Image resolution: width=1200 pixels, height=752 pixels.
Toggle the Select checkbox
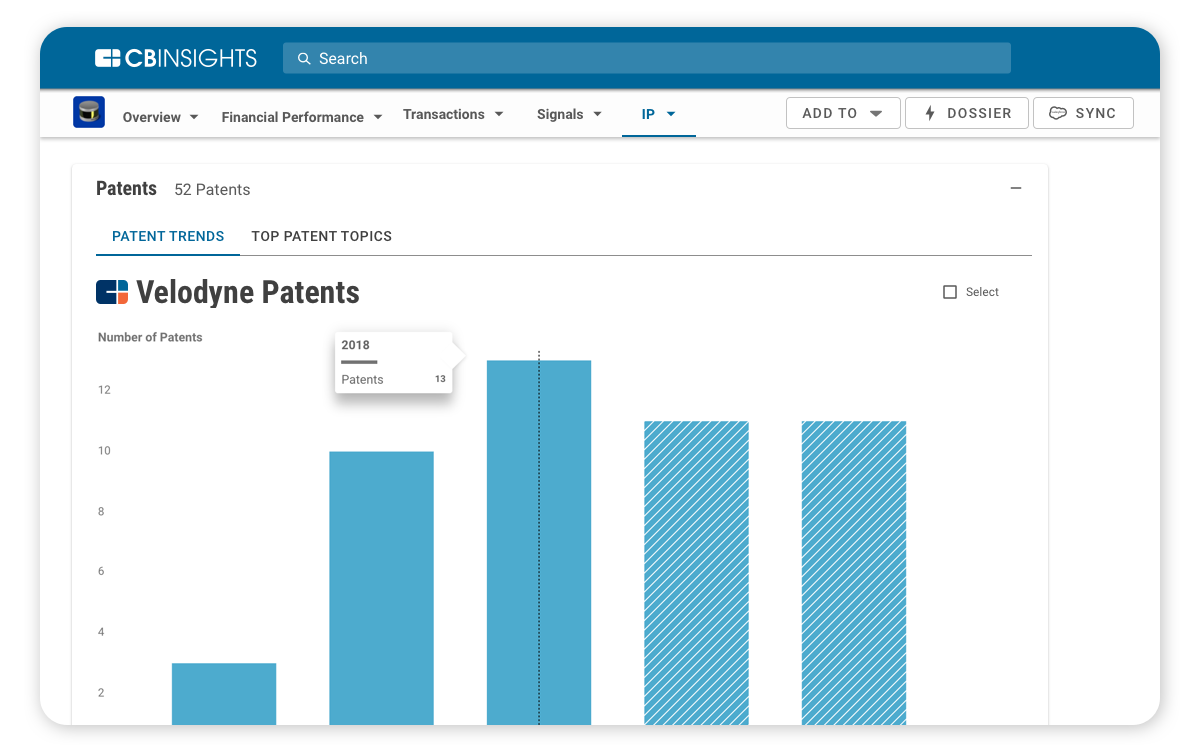[x=950, y=292]
